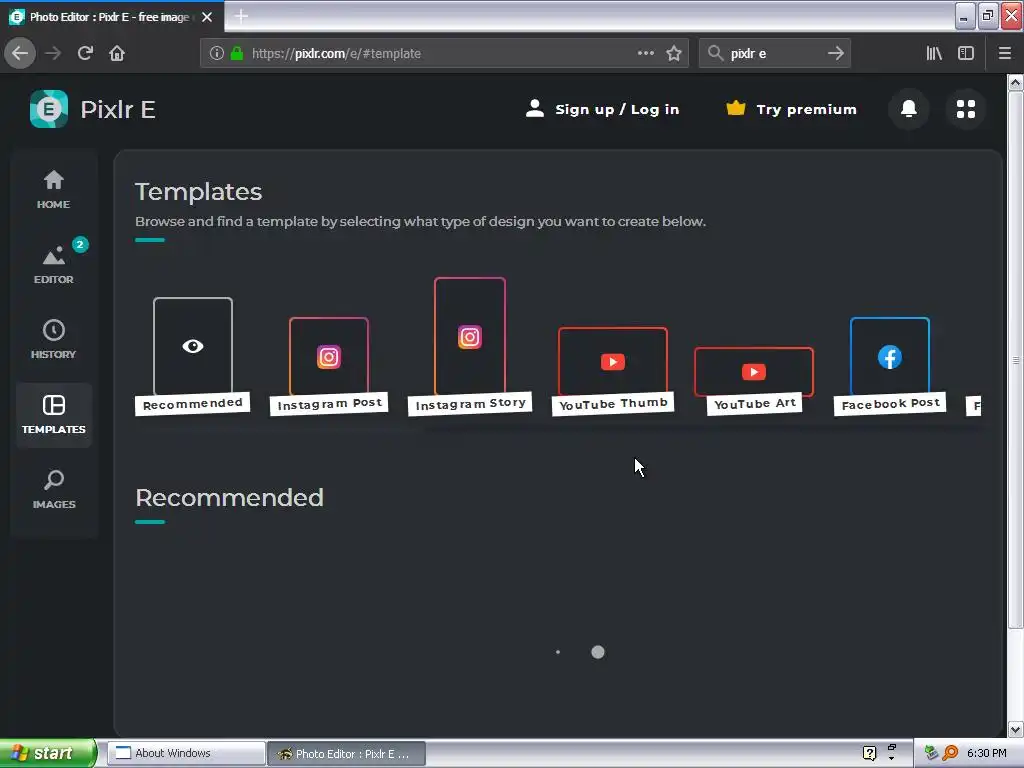Image resolution: width=1024 pixels, height=768 pixels.
Task: Open the notifications bell
Action: click(908, 108)
